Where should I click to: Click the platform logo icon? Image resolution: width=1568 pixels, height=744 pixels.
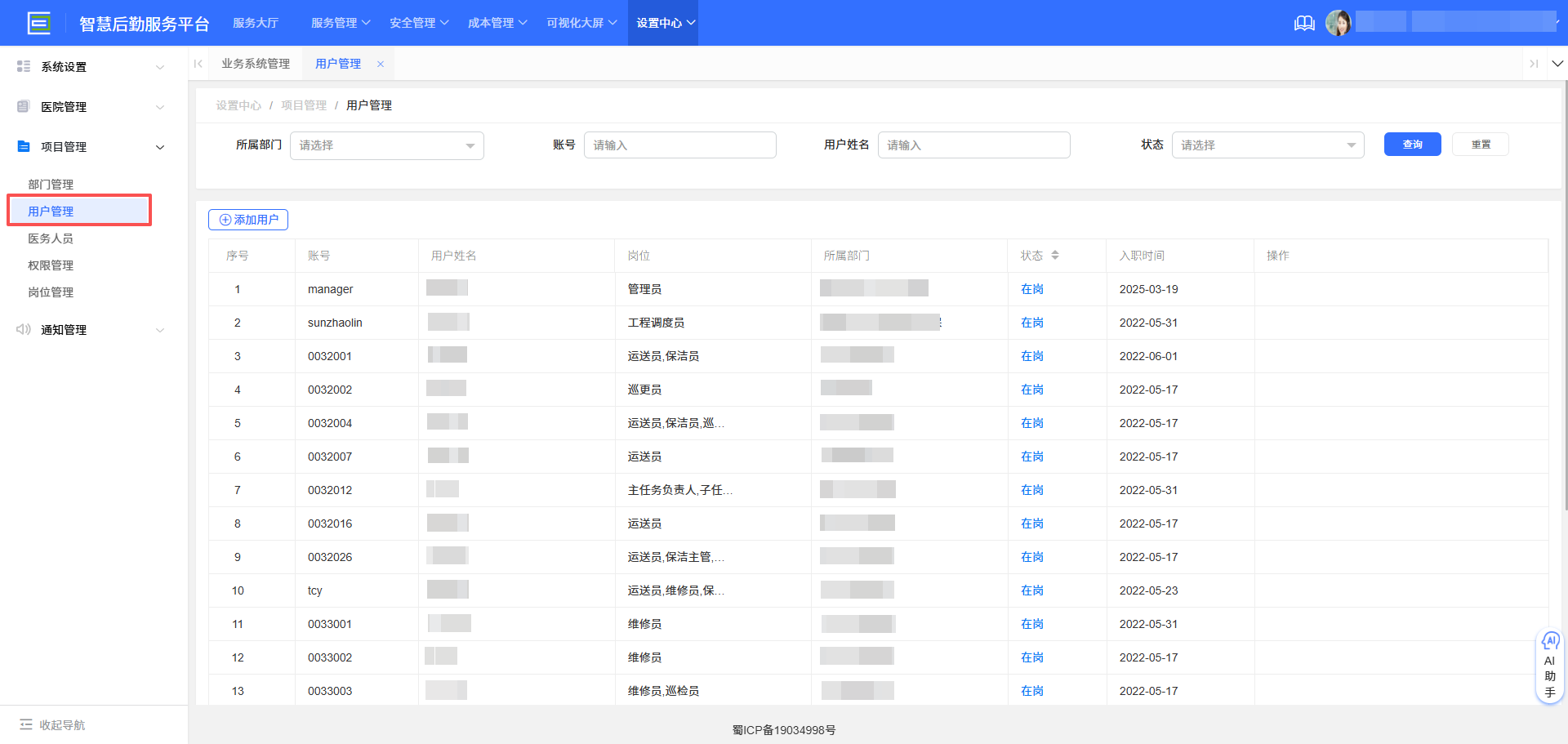click(x=38, y=23)
